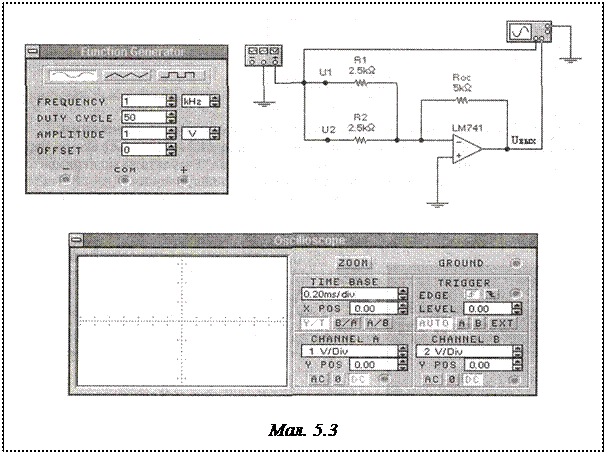Set Channel A coupling to AC

point(318,379)
